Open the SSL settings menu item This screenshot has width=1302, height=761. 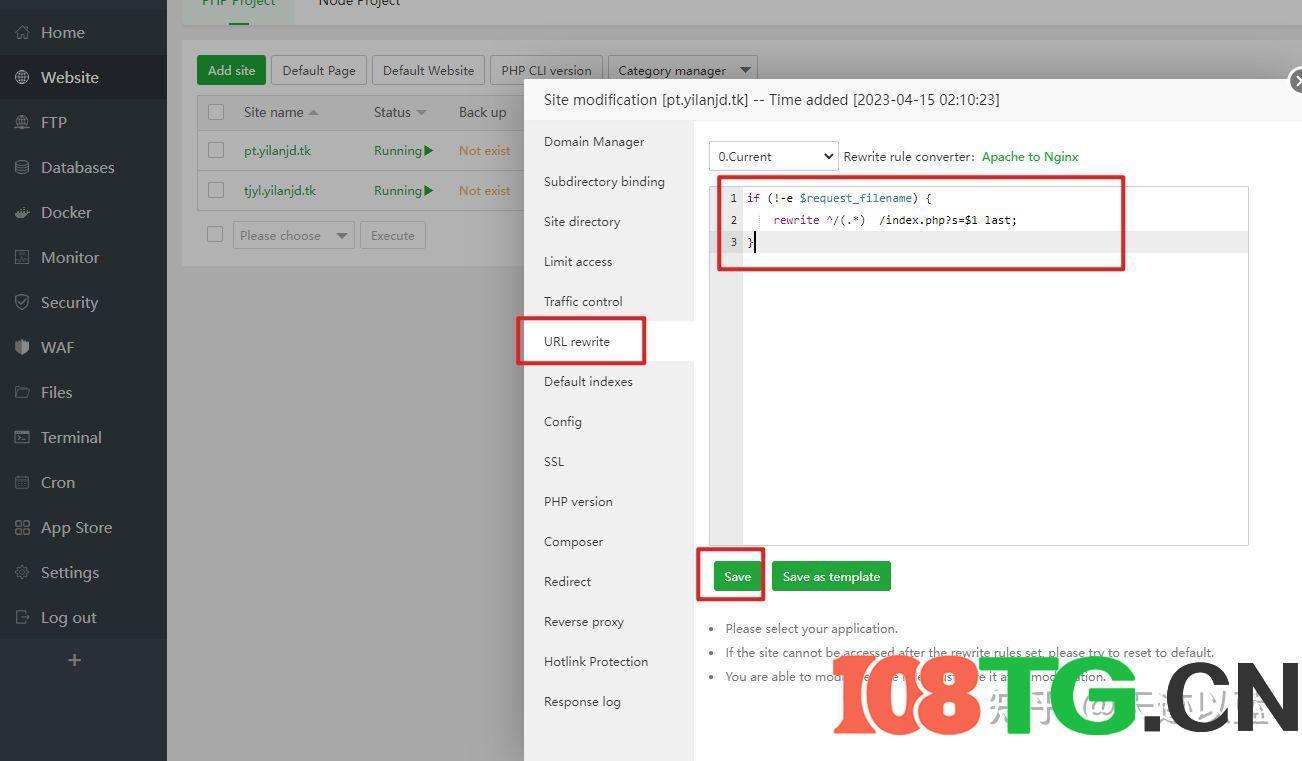[554, 462]
